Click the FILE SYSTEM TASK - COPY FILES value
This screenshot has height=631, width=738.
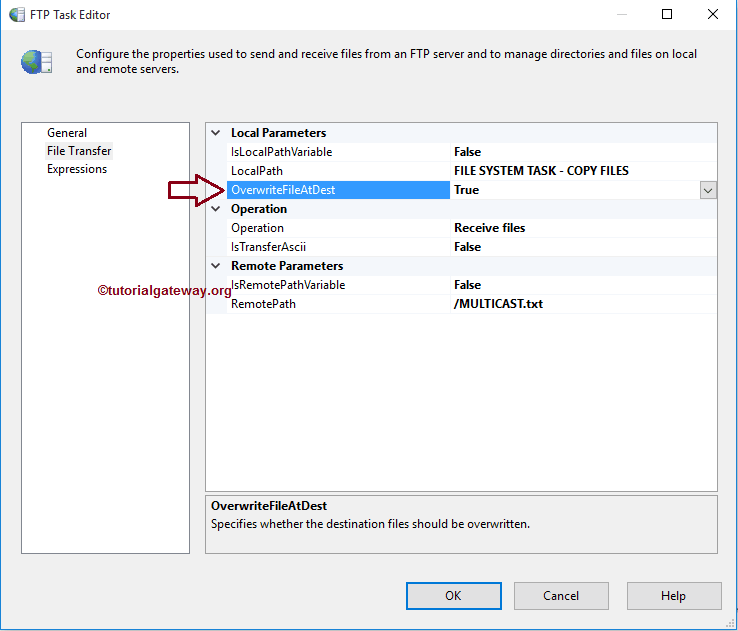pyautogui.click(x=541, y=171)
